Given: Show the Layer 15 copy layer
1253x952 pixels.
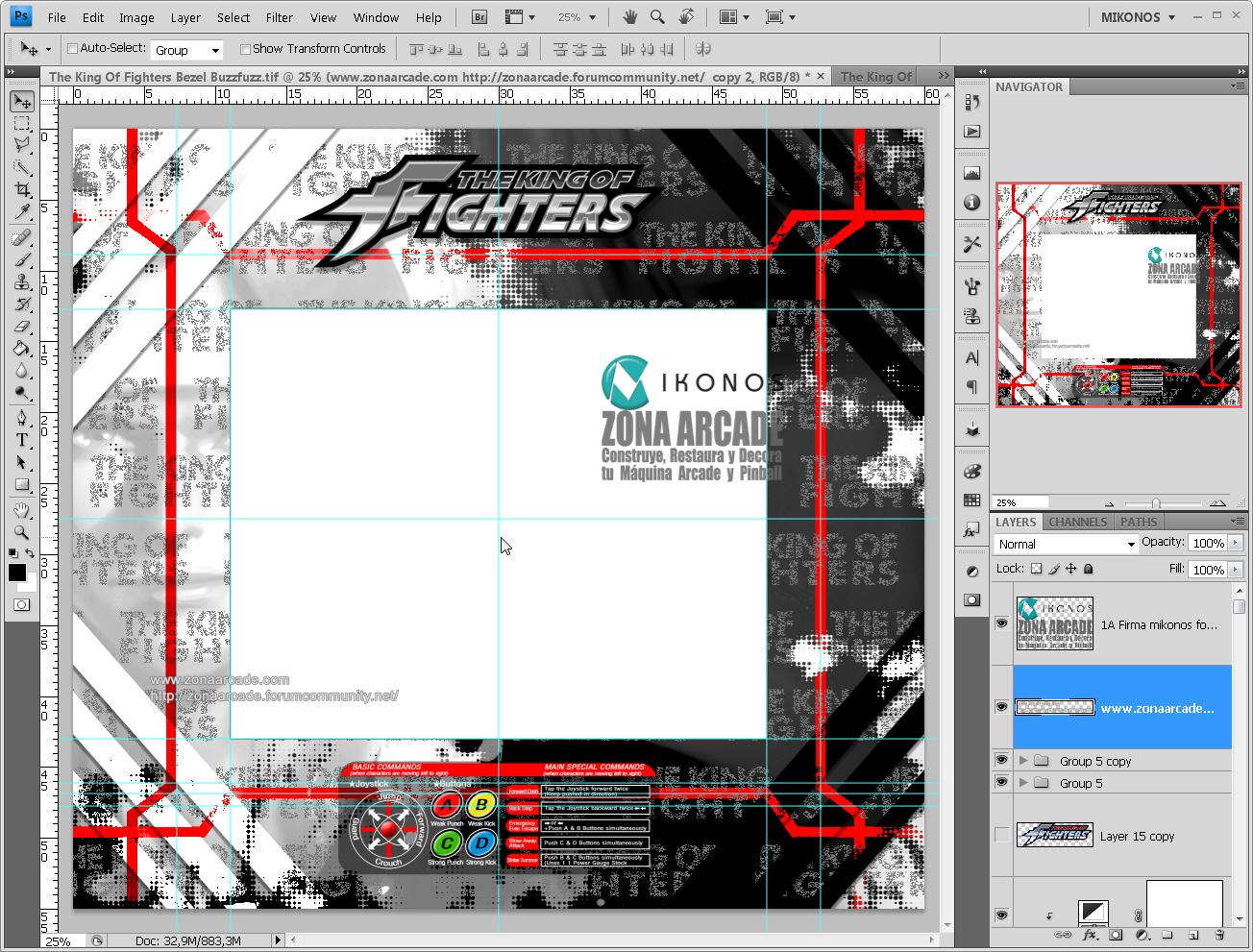Looking at the screenshot, I should (1001, 835).
